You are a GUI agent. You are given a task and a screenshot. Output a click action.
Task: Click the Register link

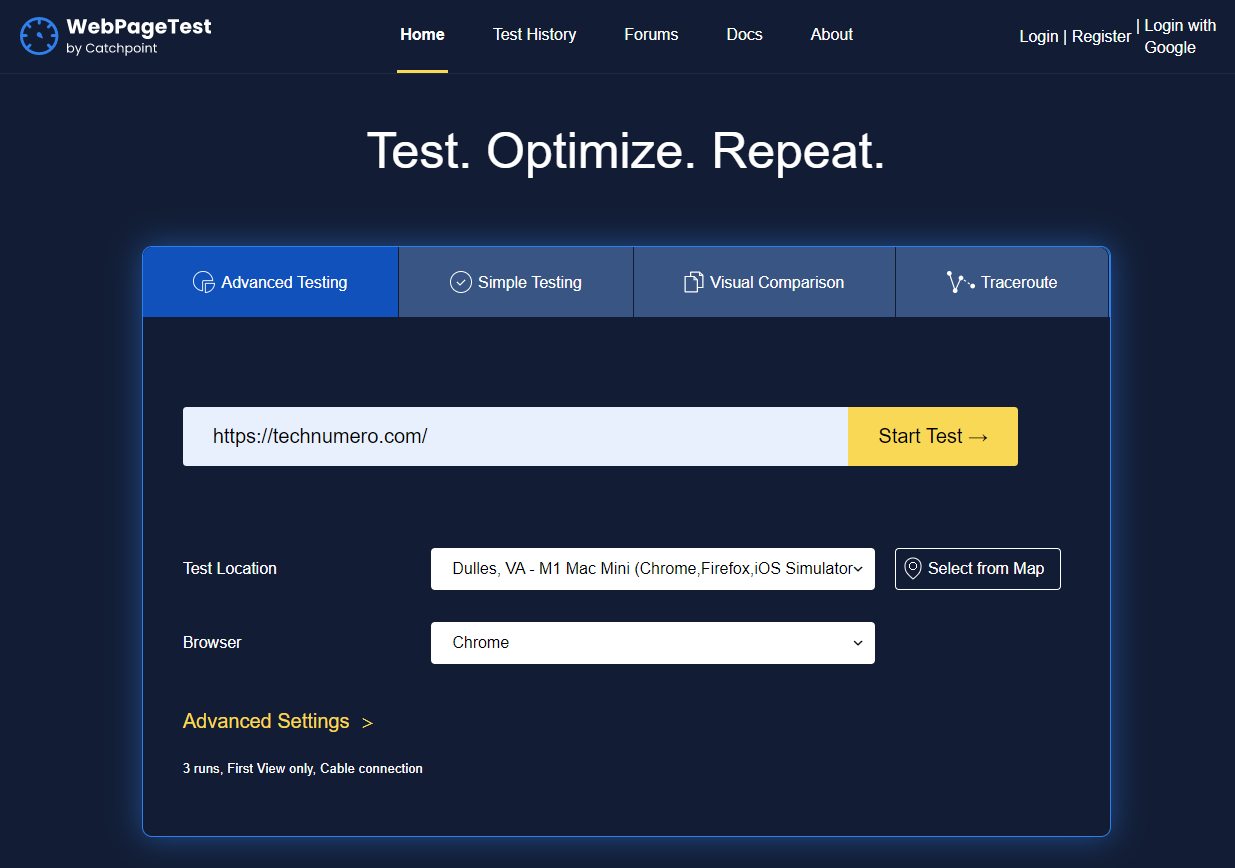(1101, 36)
